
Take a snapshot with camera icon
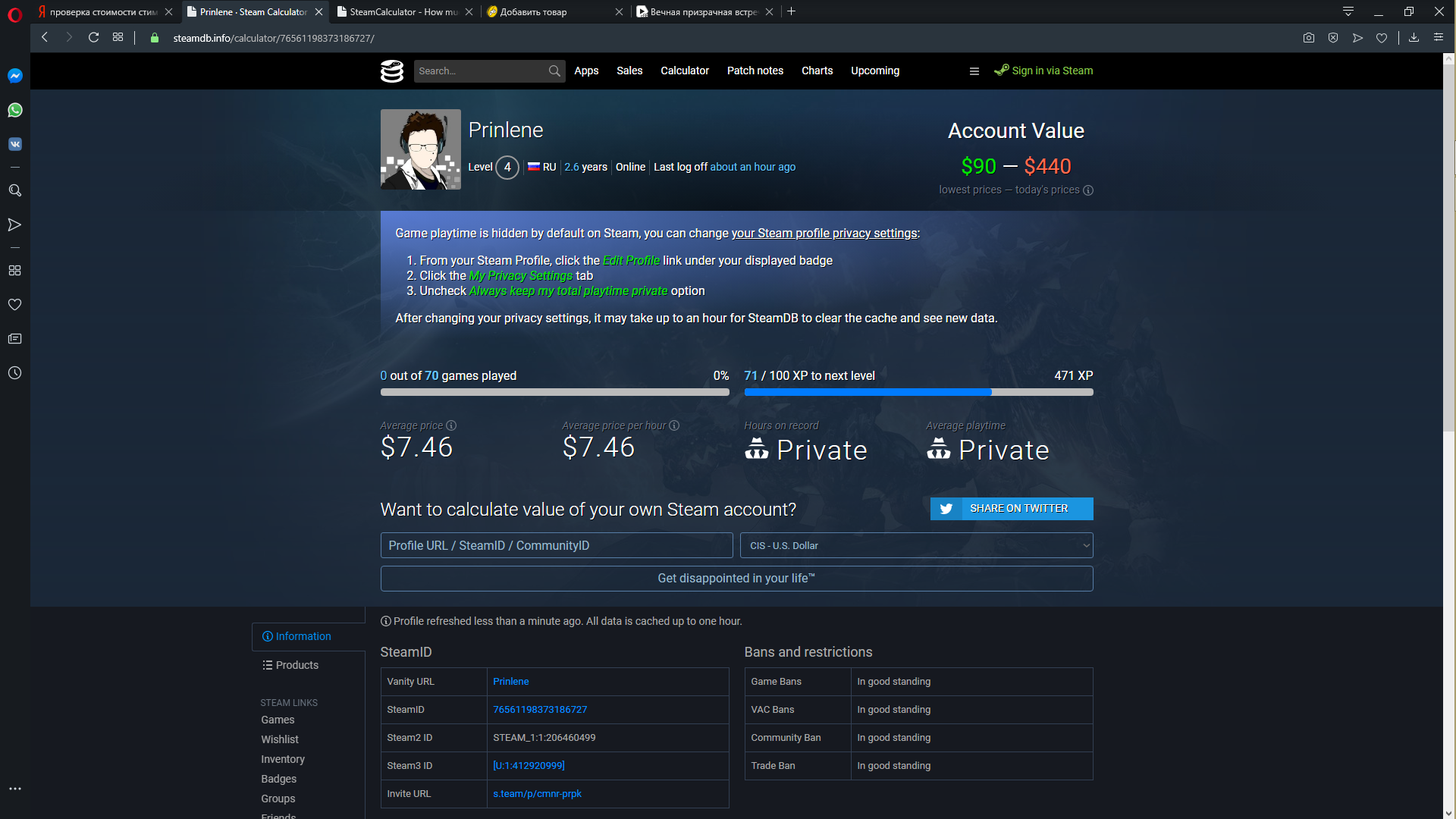pyautogui.click(x=1309, y=38)
